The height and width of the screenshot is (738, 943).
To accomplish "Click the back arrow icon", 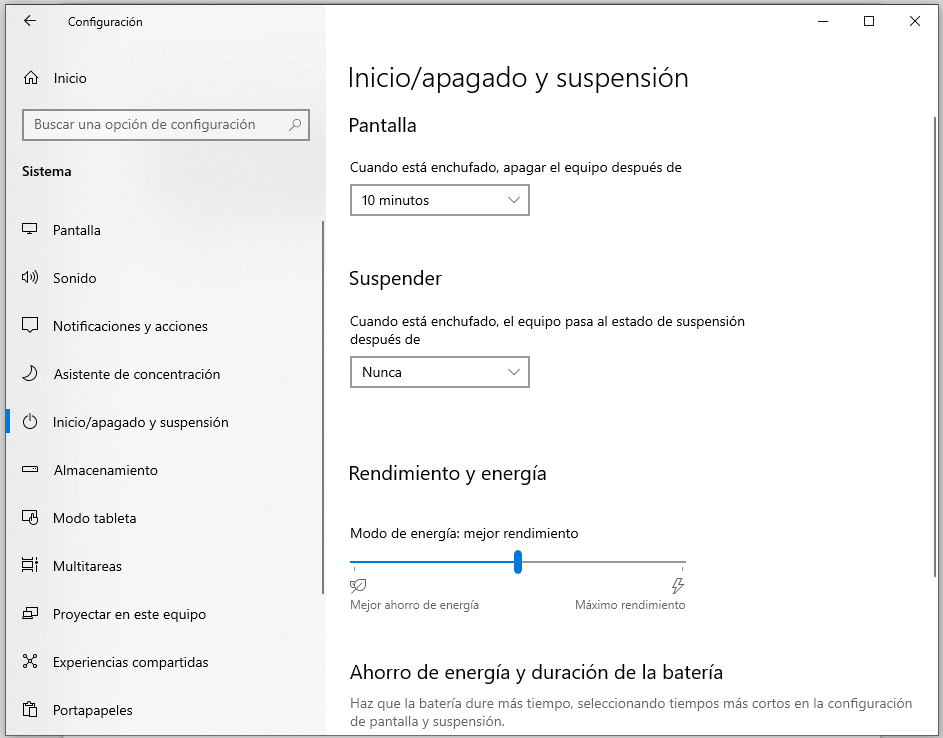I will 29,21.
